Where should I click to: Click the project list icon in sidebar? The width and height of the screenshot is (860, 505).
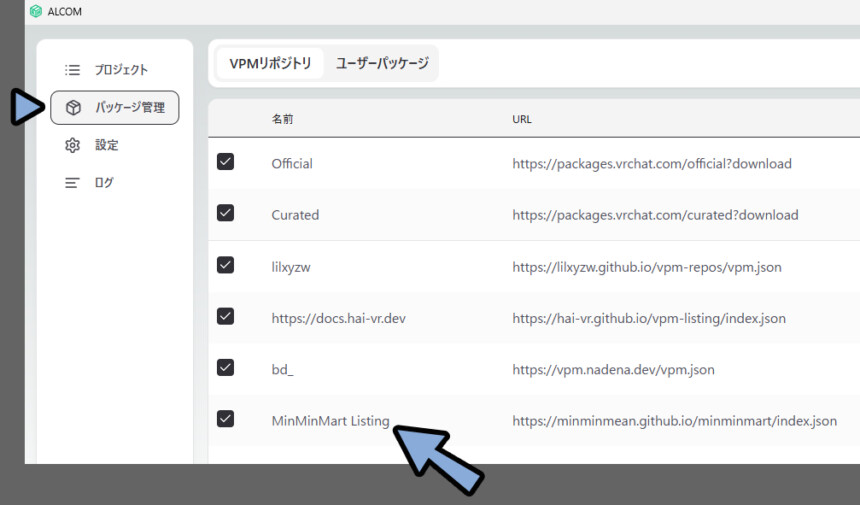[x=72, y=70]
